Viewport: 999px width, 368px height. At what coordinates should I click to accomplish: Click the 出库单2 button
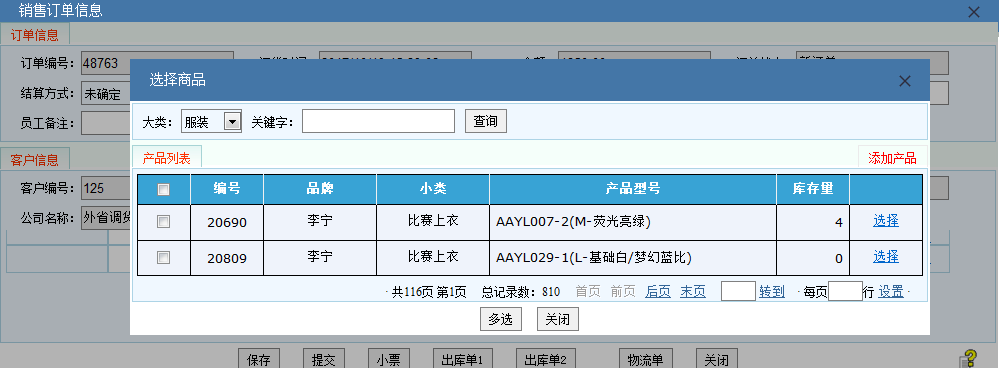pos(545,358)
